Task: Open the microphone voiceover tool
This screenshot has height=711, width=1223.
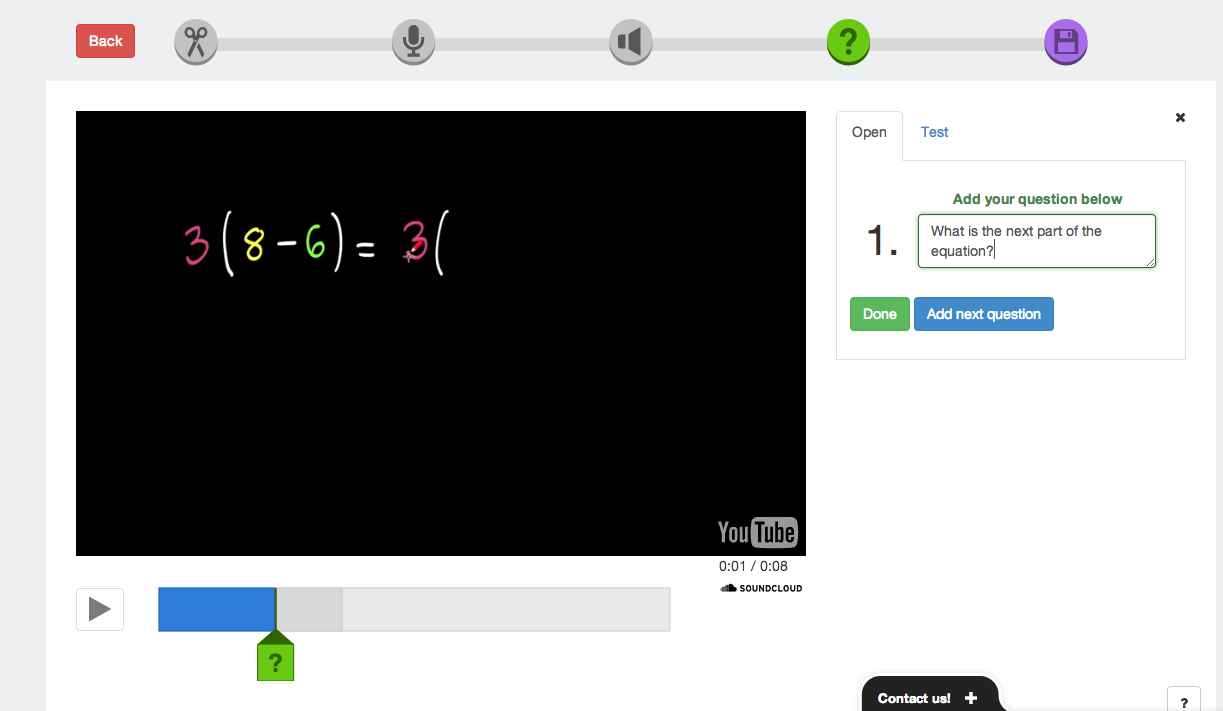Action: coord(413,41)
